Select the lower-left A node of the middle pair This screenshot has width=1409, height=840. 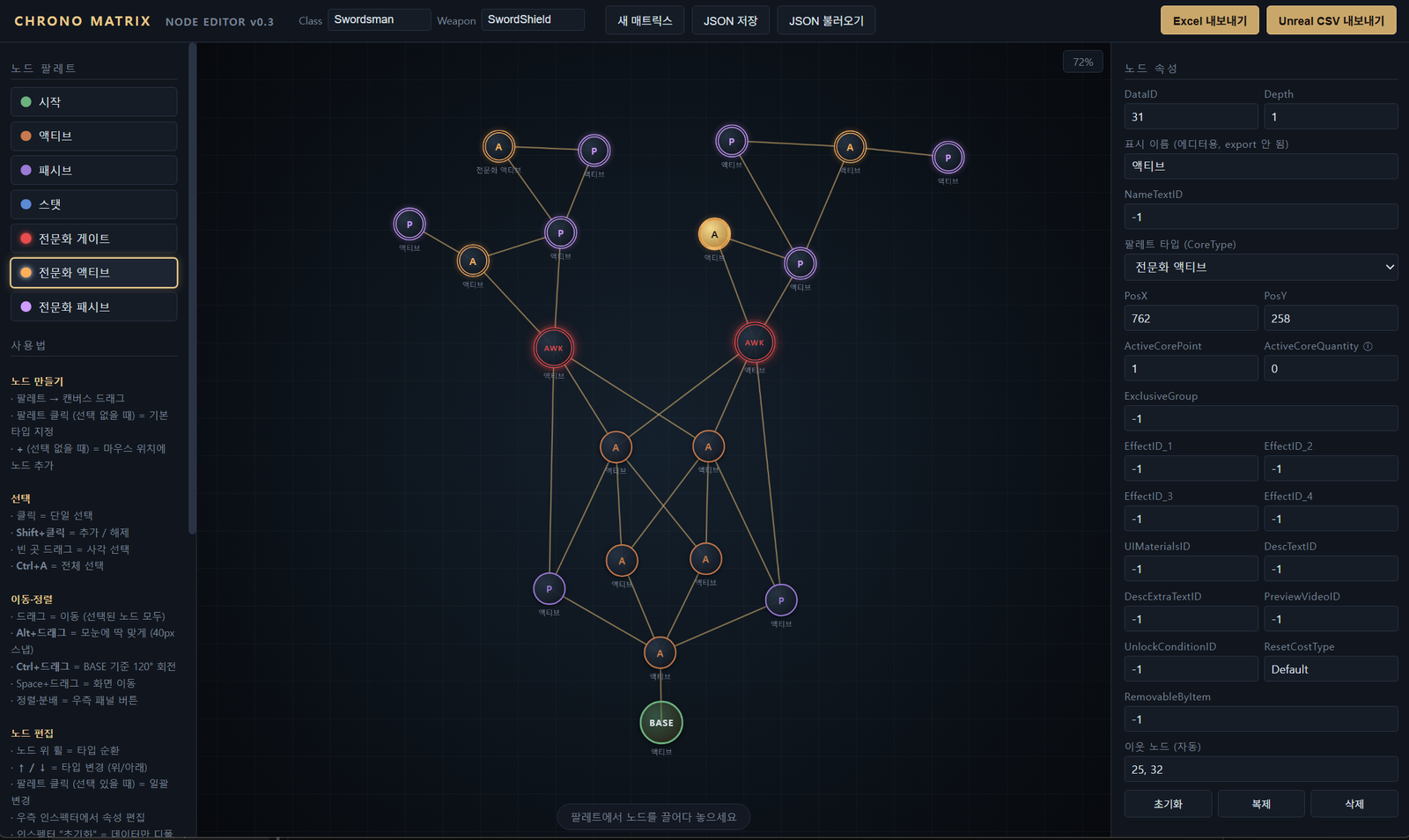[x=622, y=561]
